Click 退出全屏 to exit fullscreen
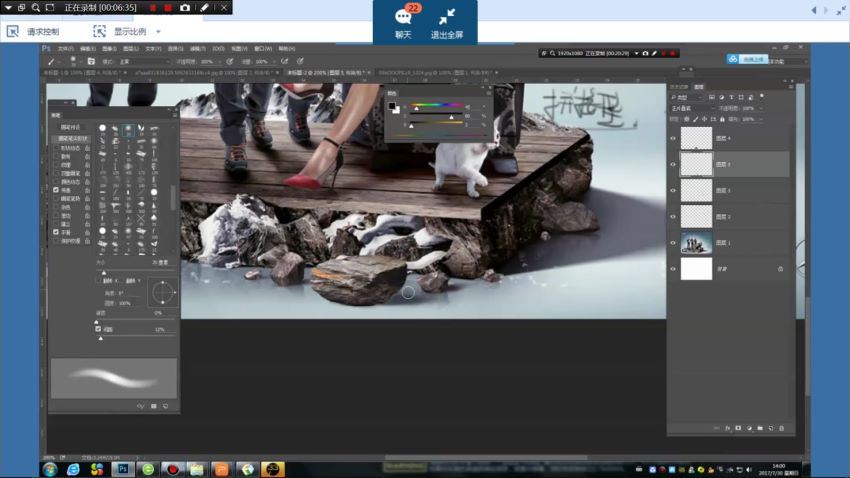Viewport: 850px width, 478px height. coord(447,23)
